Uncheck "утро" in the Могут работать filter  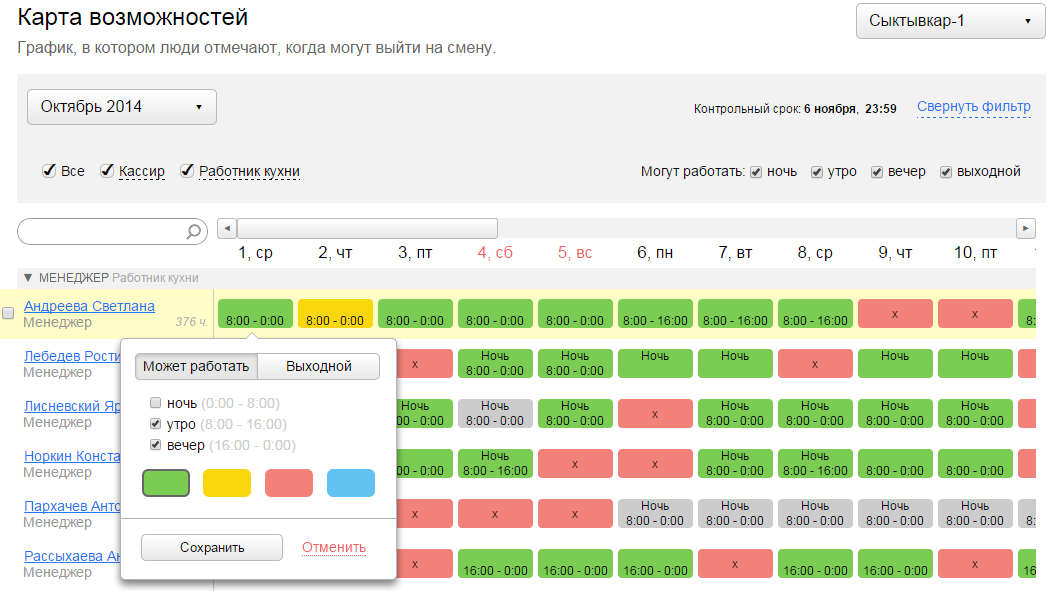pyautogui.click(x=817, y=172)
